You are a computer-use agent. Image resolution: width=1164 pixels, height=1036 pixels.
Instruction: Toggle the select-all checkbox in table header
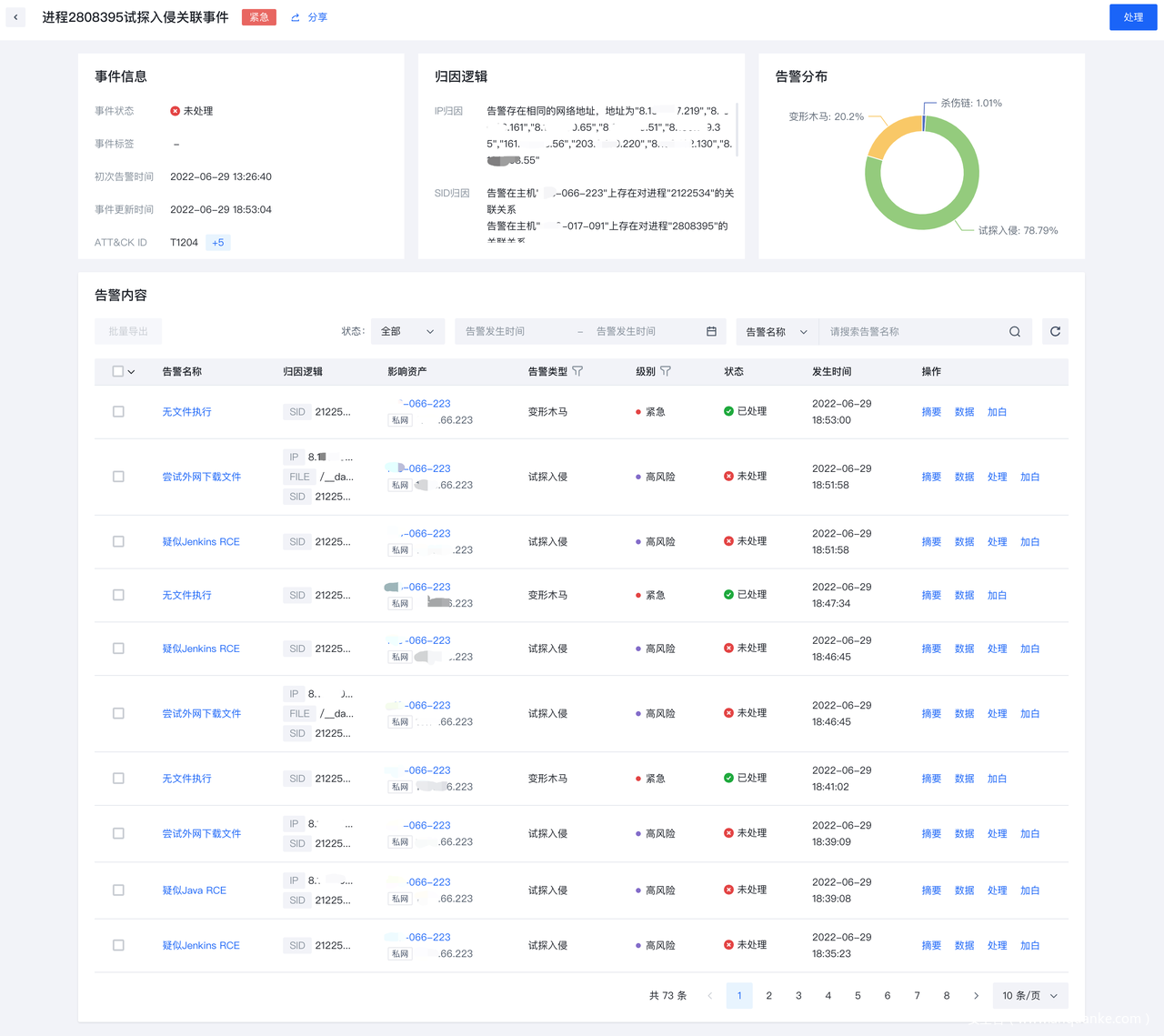click(x=117, y=371)
